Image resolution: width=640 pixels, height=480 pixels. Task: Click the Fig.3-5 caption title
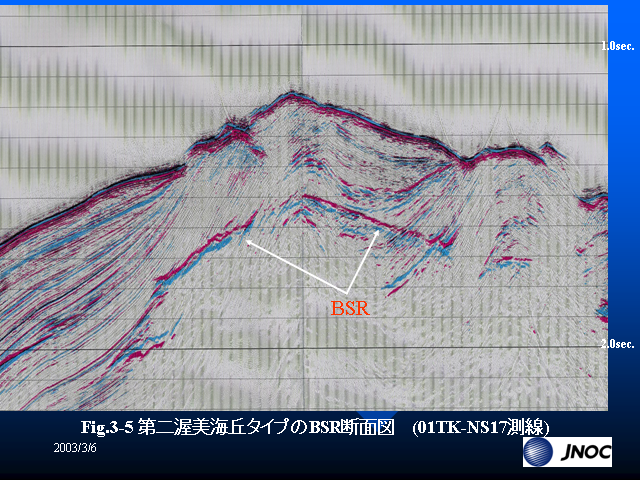(x=315, y=427)
